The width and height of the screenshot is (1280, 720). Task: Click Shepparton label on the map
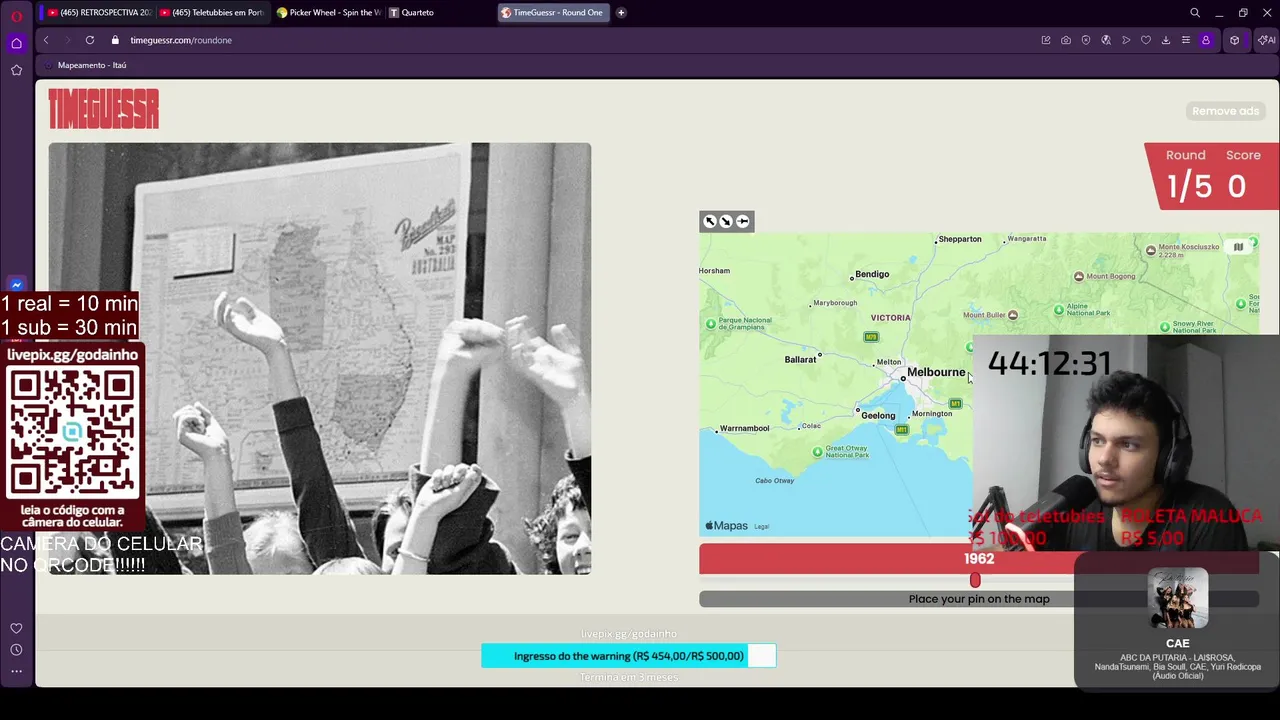click(x=960, y=239)
